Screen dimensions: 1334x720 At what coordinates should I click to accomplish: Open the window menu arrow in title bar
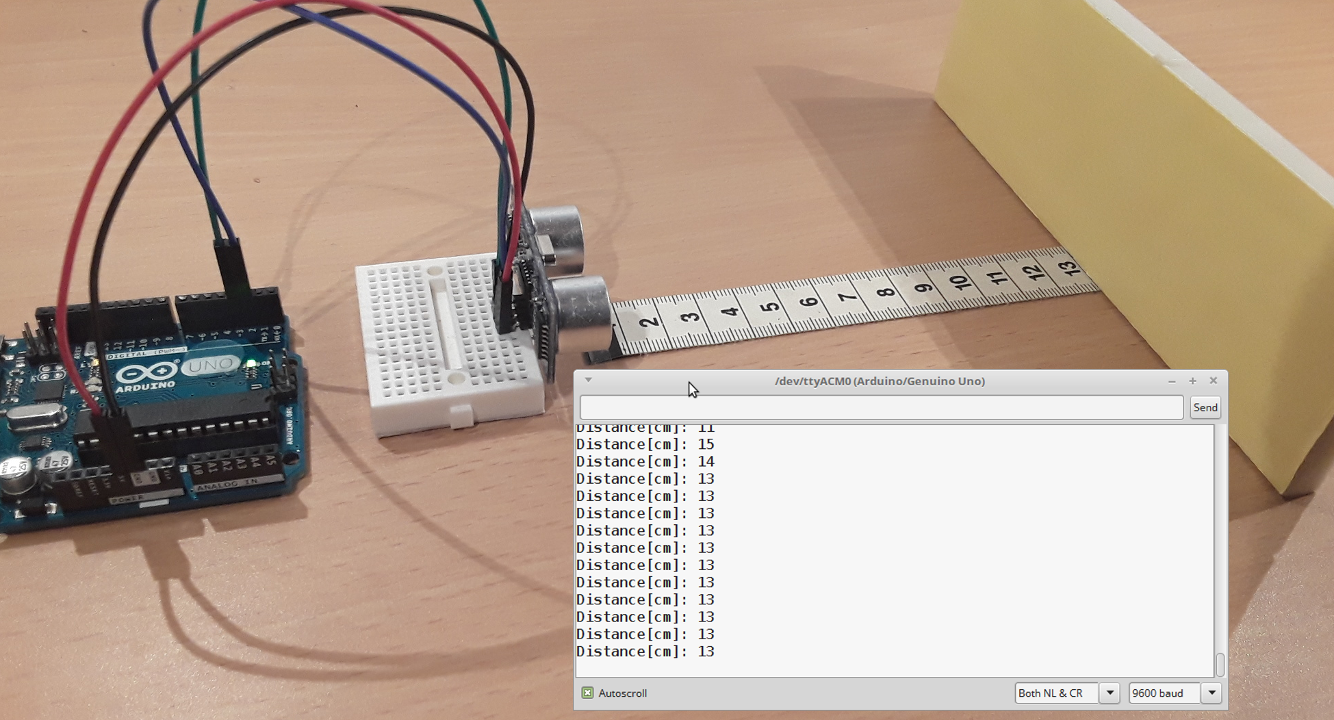point(588,380)
